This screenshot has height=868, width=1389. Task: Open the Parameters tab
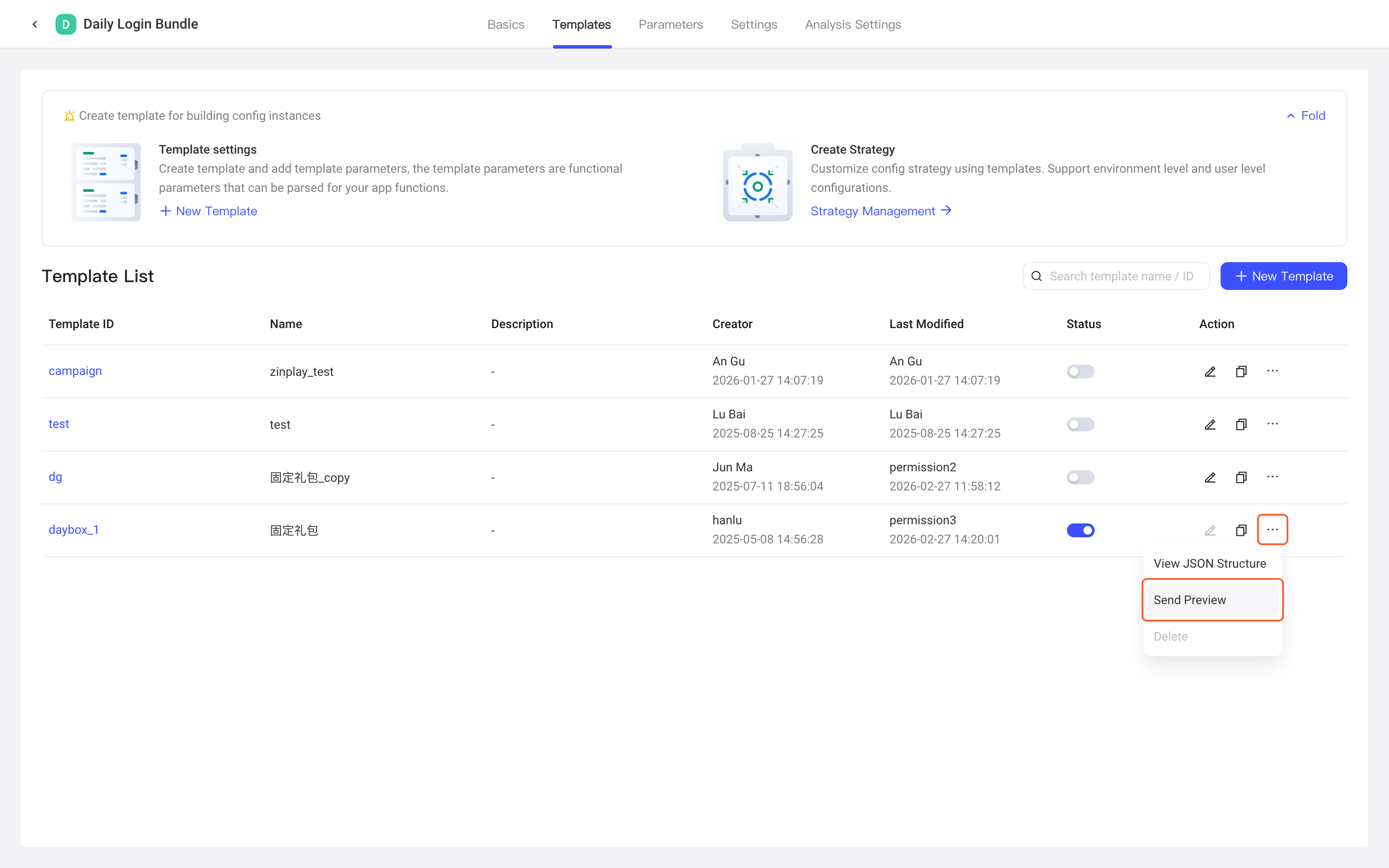[670, 24]
